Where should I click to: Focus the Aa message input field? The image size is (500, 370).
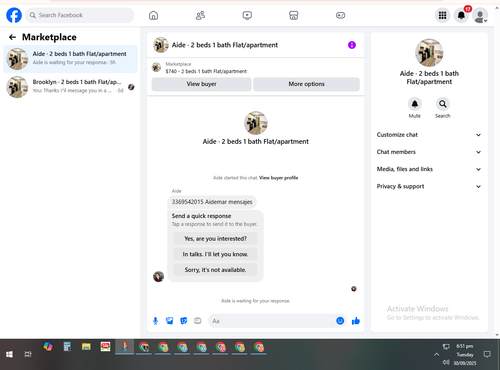click(x=272, y=321)
